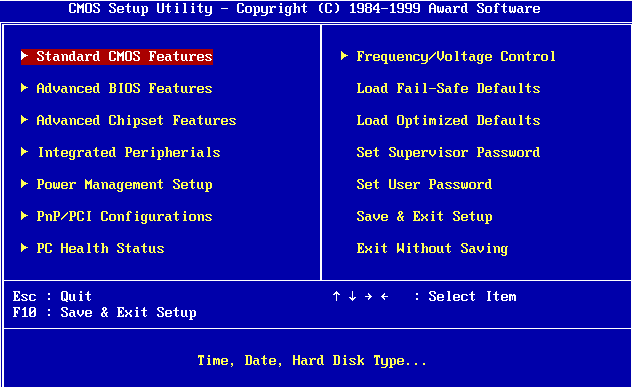This screenshot has height=387, width=632.
Task: Click the CMOS Setup Utility title text
Action: click(x=304, y=8)
